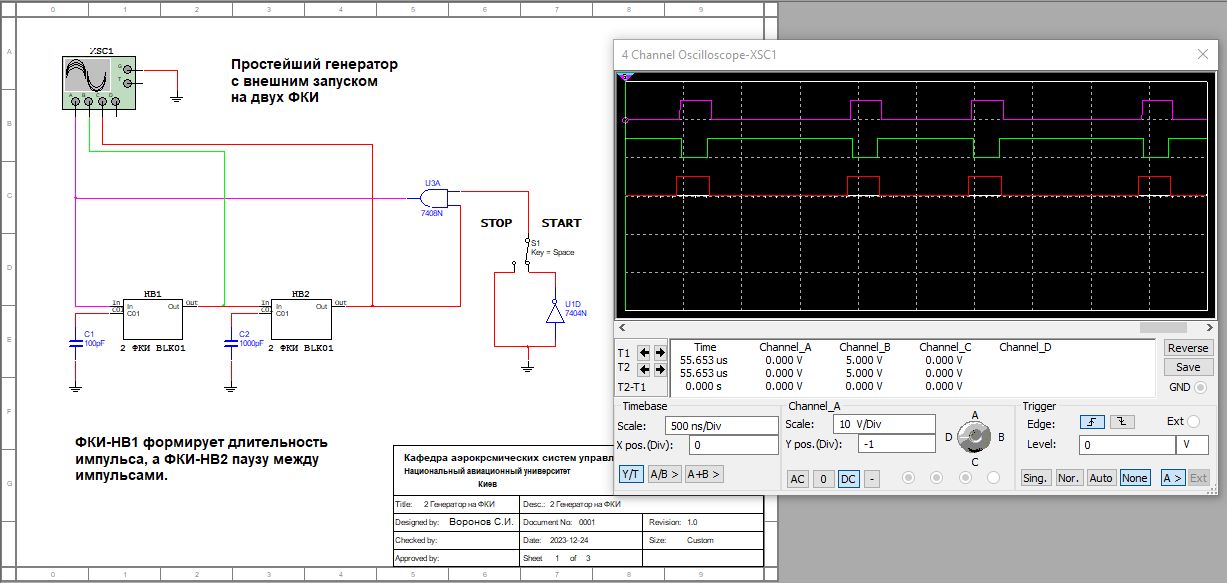Screen dimensions: 1227x583
Task: Click the XSC1 oscilloscope instrument icon
Action: [88, 82]
